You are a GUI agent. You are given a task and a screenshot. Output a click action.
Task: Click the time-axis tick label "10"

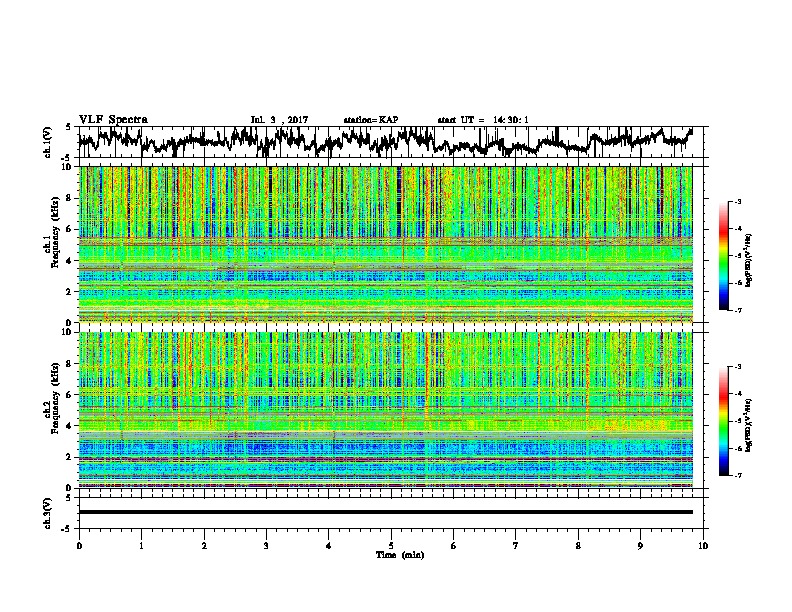tap(703, 545)
